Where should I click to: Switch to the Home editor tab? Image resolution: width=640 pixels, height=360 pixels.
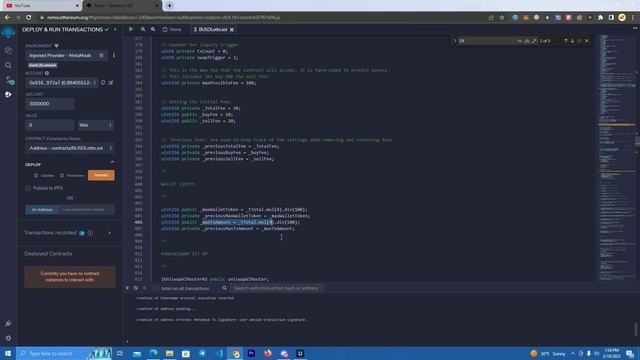[x=172, y=29]
